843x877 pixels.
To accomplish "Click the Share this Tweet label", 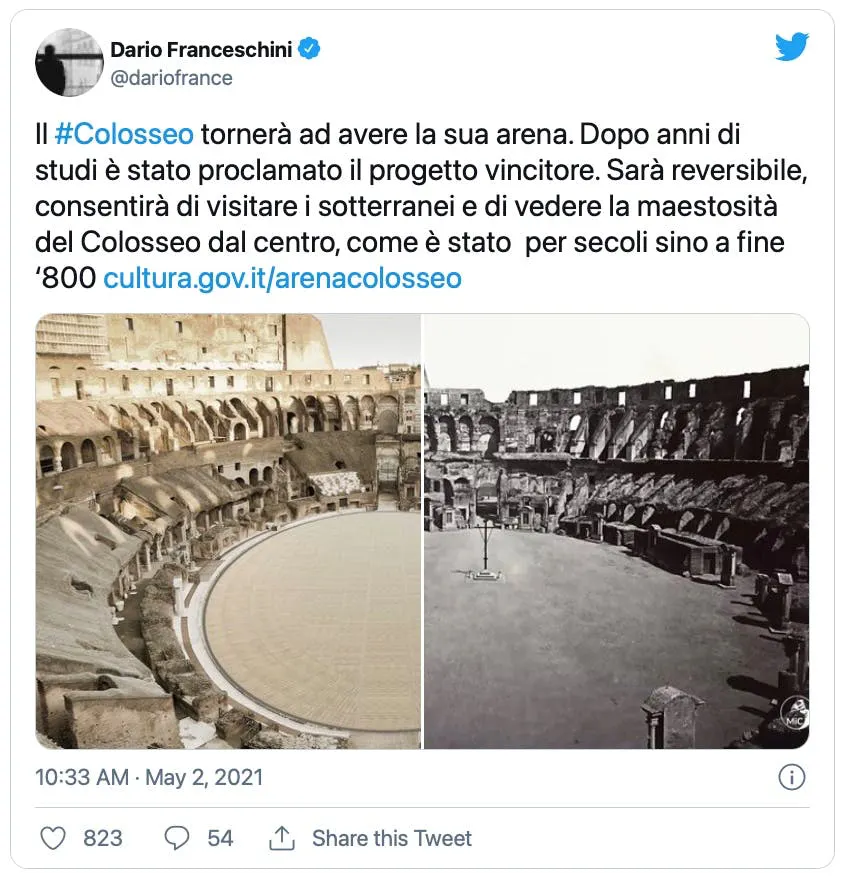I will [392, 838].
